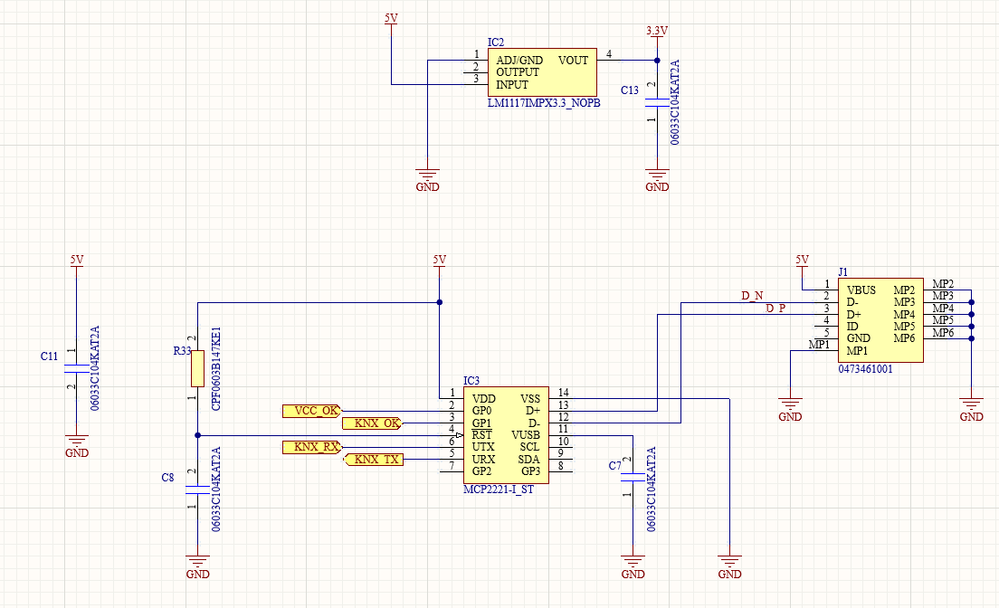Select the C8 capacitor symbol

click(198, 489)
